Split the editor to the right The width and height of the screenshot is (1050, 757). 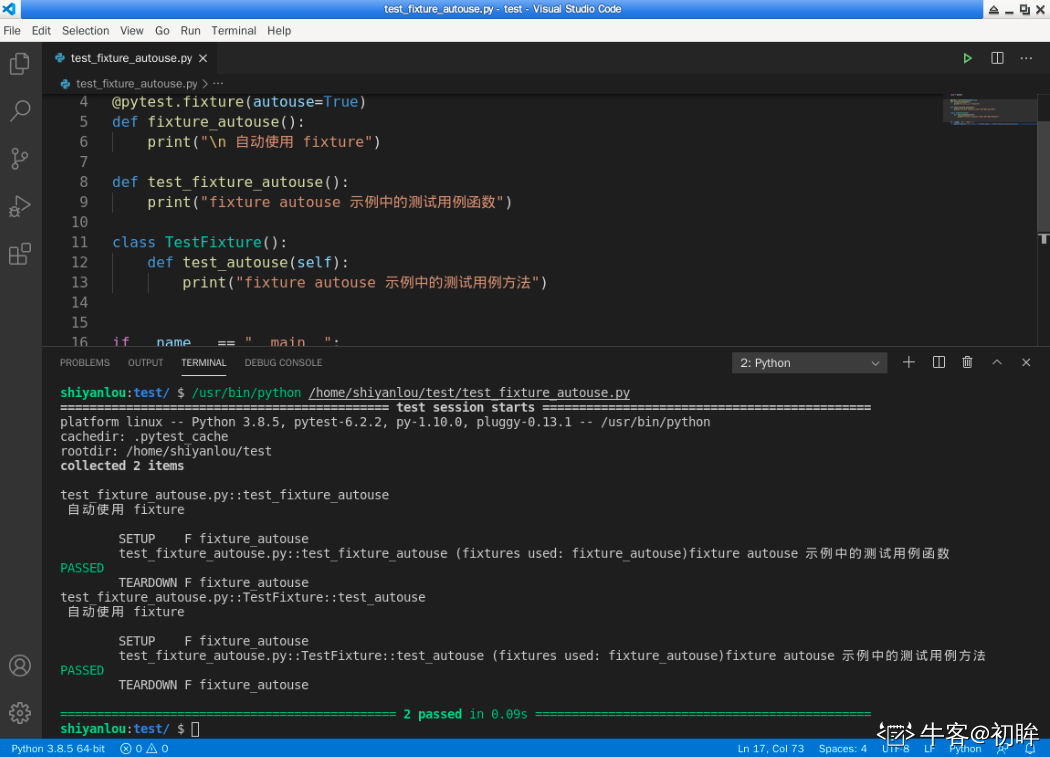[x=997, y=58]
